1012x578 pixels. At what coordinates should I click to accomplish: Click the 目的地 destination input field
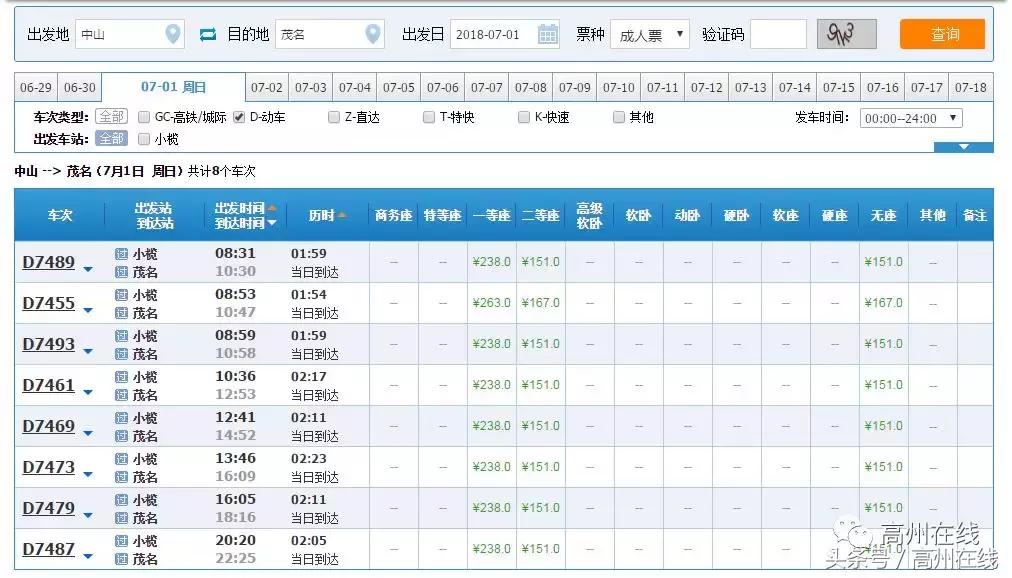[330, 34]
